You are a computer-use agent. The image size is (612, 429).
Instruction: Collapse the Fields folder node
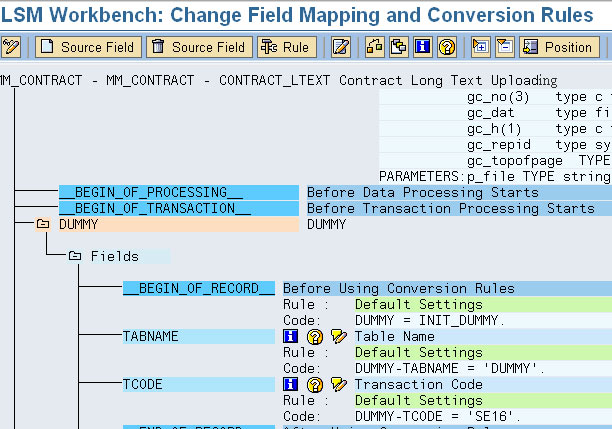(x=75, y=256)
